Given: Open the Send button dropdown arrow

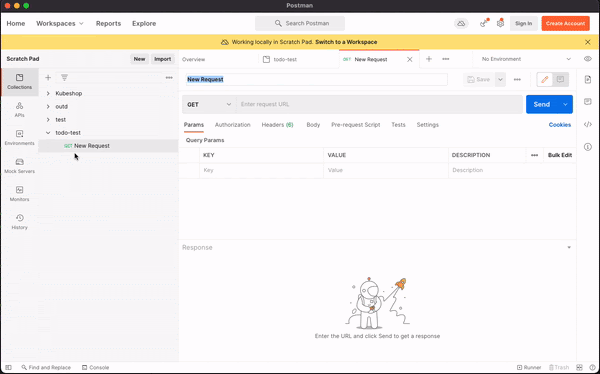Looking at the screenshot, I should 565,105.
